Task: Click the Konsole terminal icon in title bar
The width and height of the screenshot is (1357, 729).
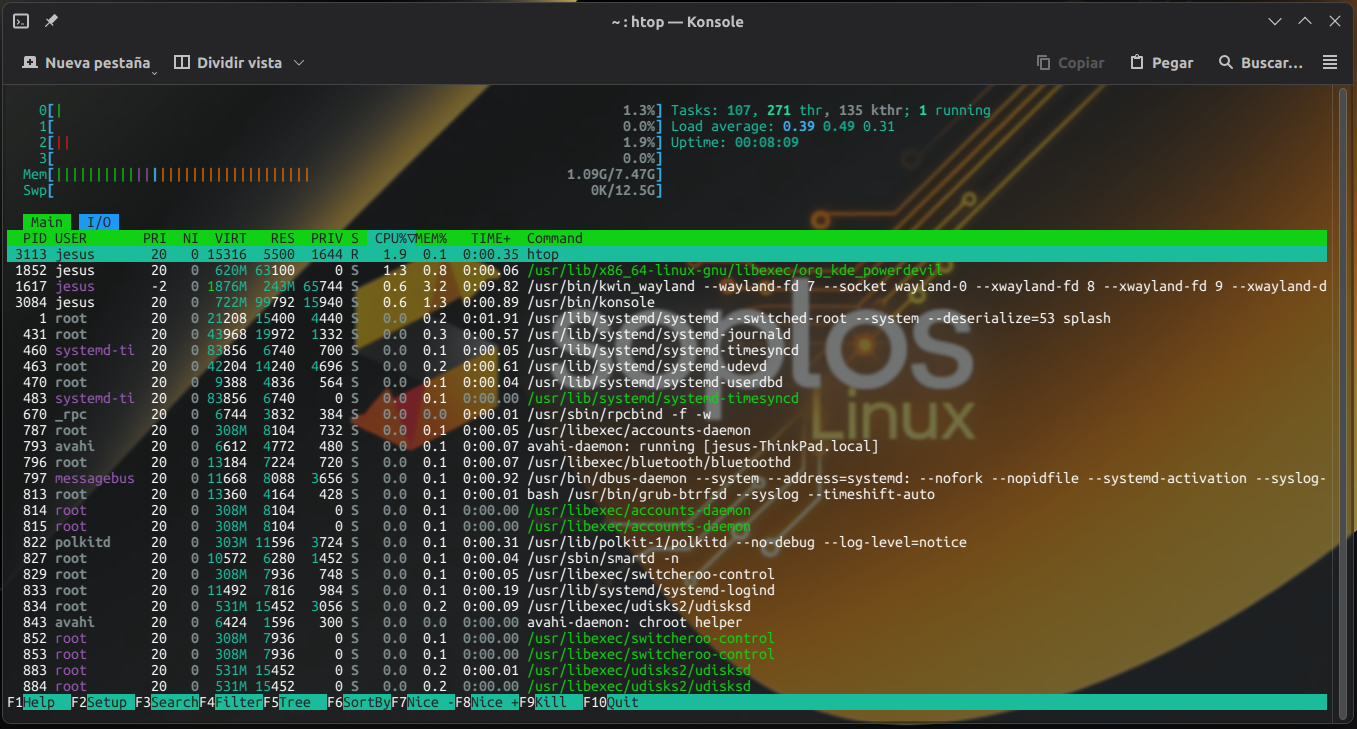Action: pos(21,21)
